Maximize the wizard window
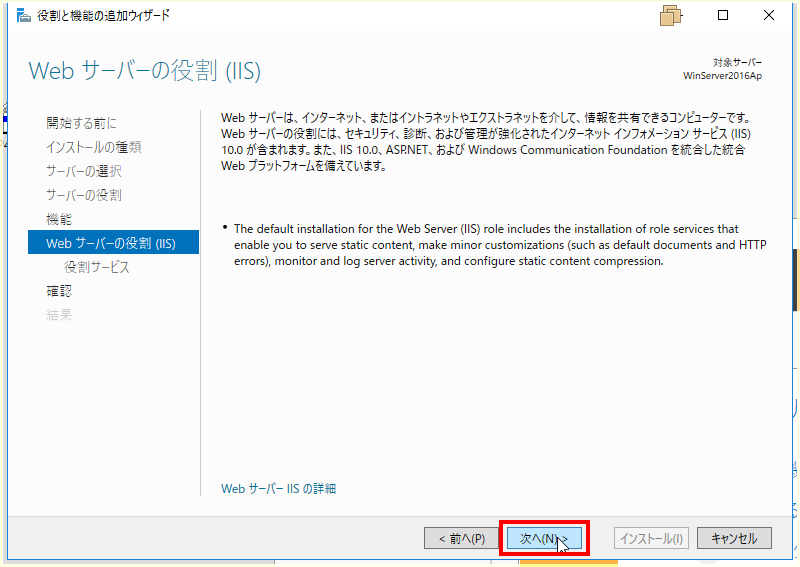Image resolution: width=800 pixels, height=567 pixels. pyautogui.click(x=722, y=15)
